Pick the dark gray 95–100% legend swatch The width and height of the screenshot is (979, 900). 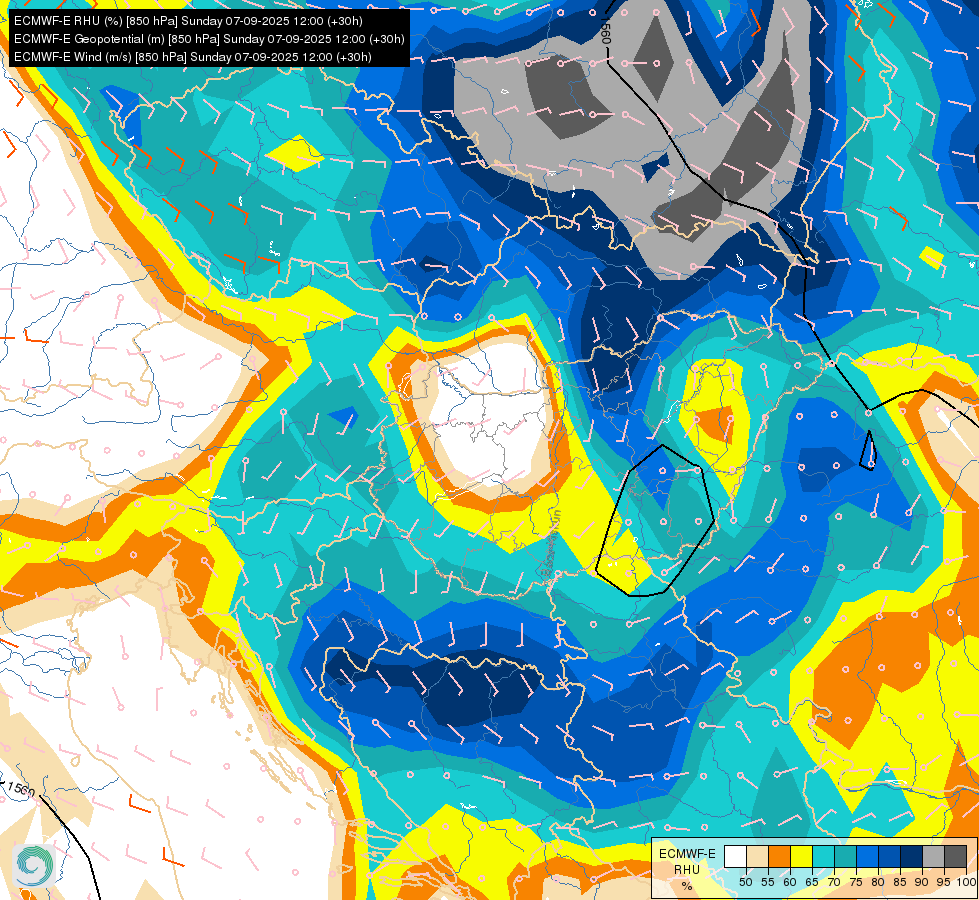tap(956, 856)
